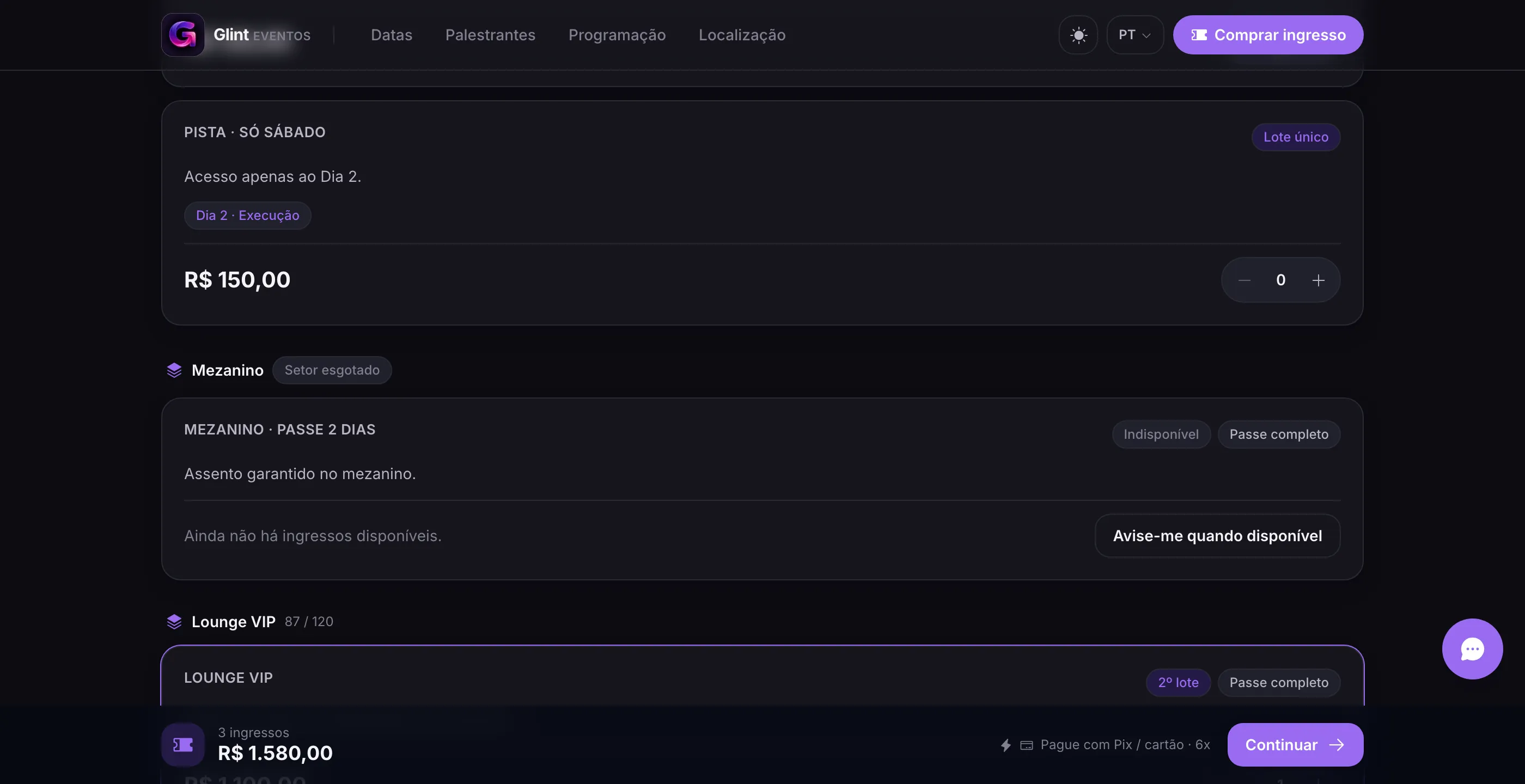Click Passe completo badge on Mezanino card
The width and height of the screenshot is (1525, 784).
coord(1279,434)
